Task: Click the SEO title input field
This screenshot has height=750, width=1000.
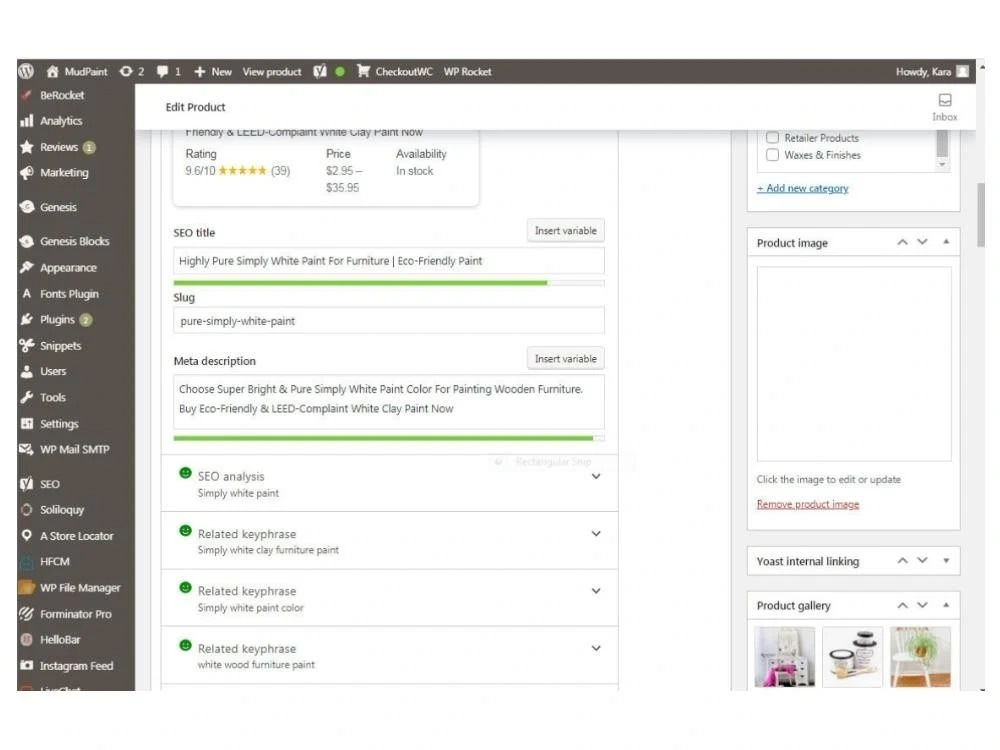Action: (x=389, y=261)
